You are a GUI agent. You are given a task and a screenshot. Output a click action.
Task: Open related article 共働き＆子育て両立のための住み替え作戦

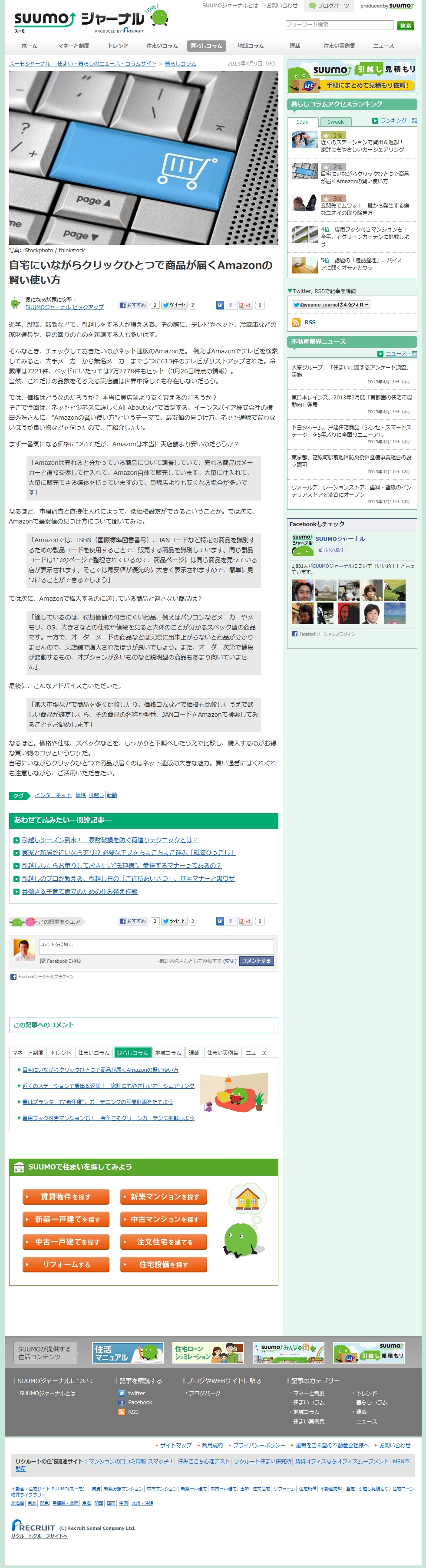click(80, 892)
